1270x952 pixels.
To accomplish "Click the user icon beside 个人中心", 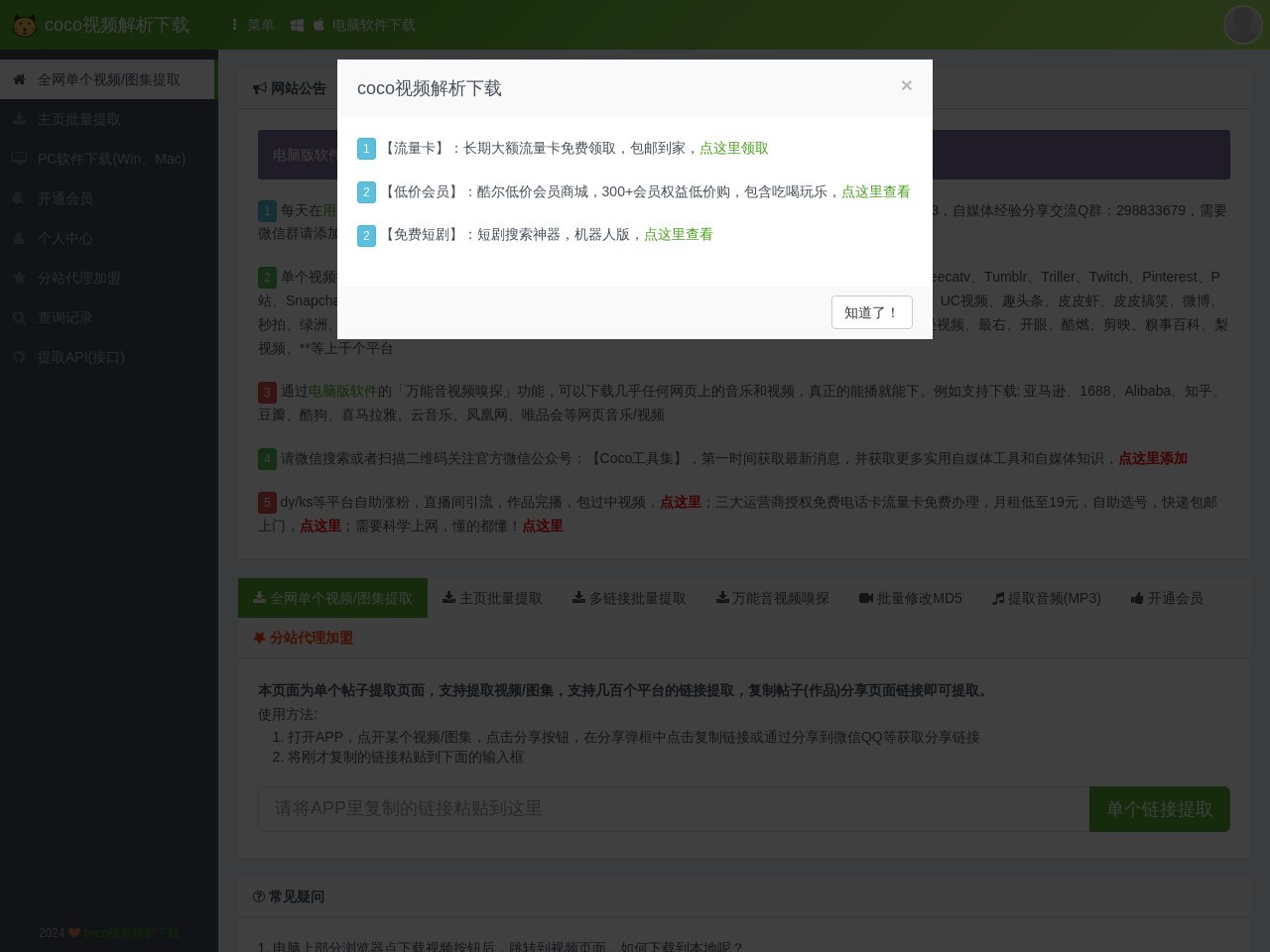I will (x=19, y=238).
